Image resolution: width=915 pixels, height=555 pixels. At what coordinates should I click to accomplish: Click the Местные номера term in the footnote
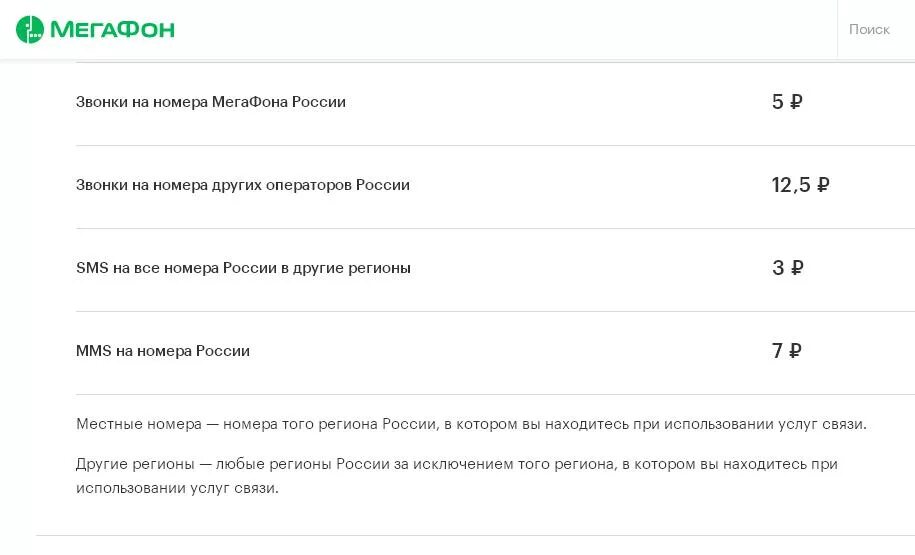pyautogui.click(x=138, y=424)
